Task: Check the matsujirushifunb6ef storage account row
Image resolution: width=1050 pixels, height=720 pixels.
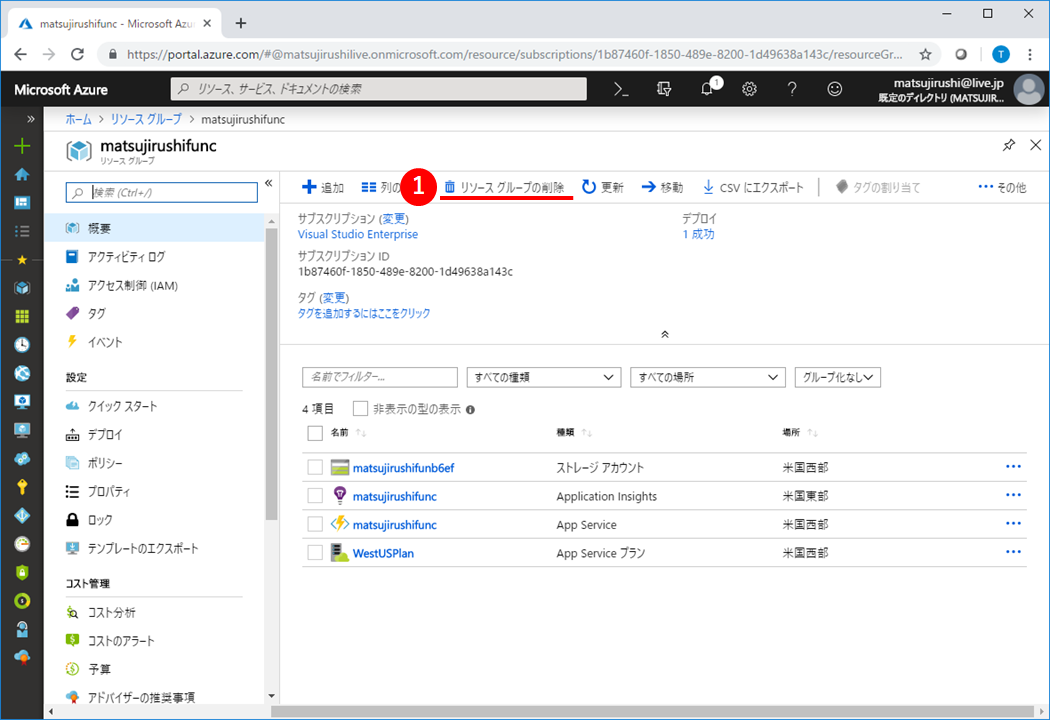Action: (315, 467)
